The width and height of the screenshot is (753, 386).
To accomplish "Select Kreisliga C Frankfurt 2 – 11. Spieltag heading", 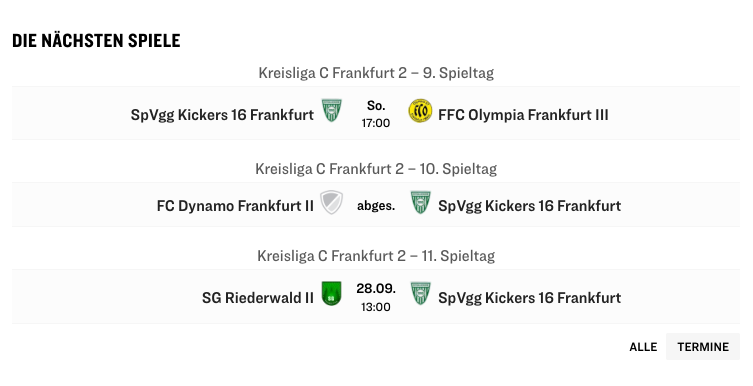I will [x=376, y=256].
